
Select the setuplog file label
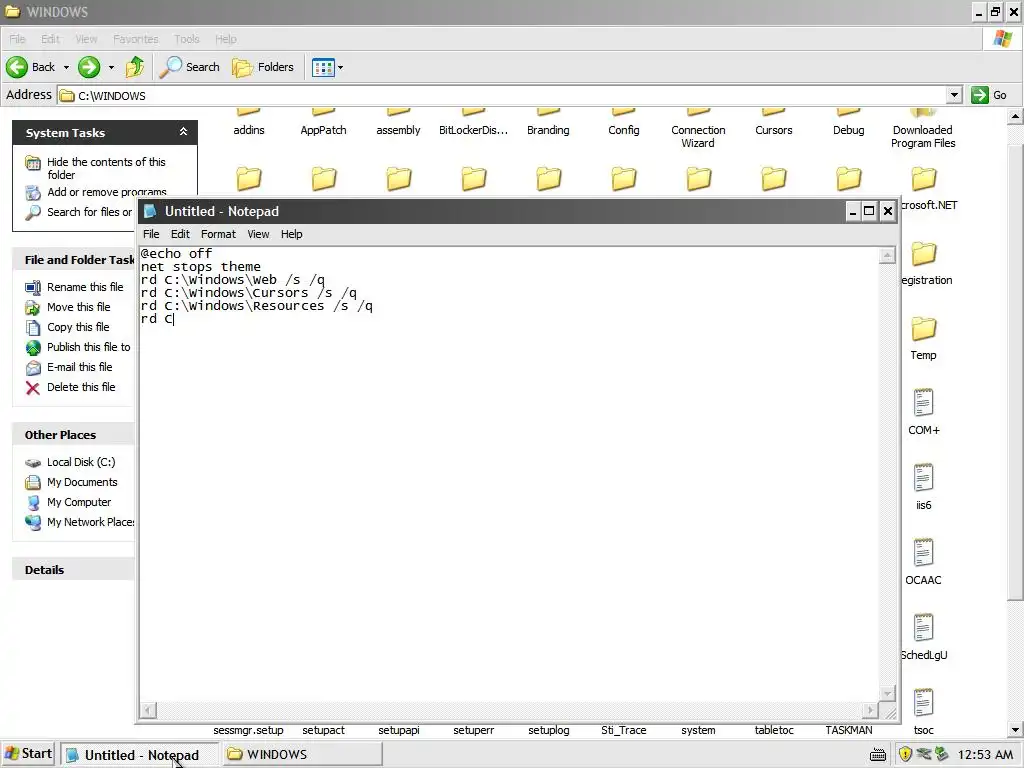549,730
